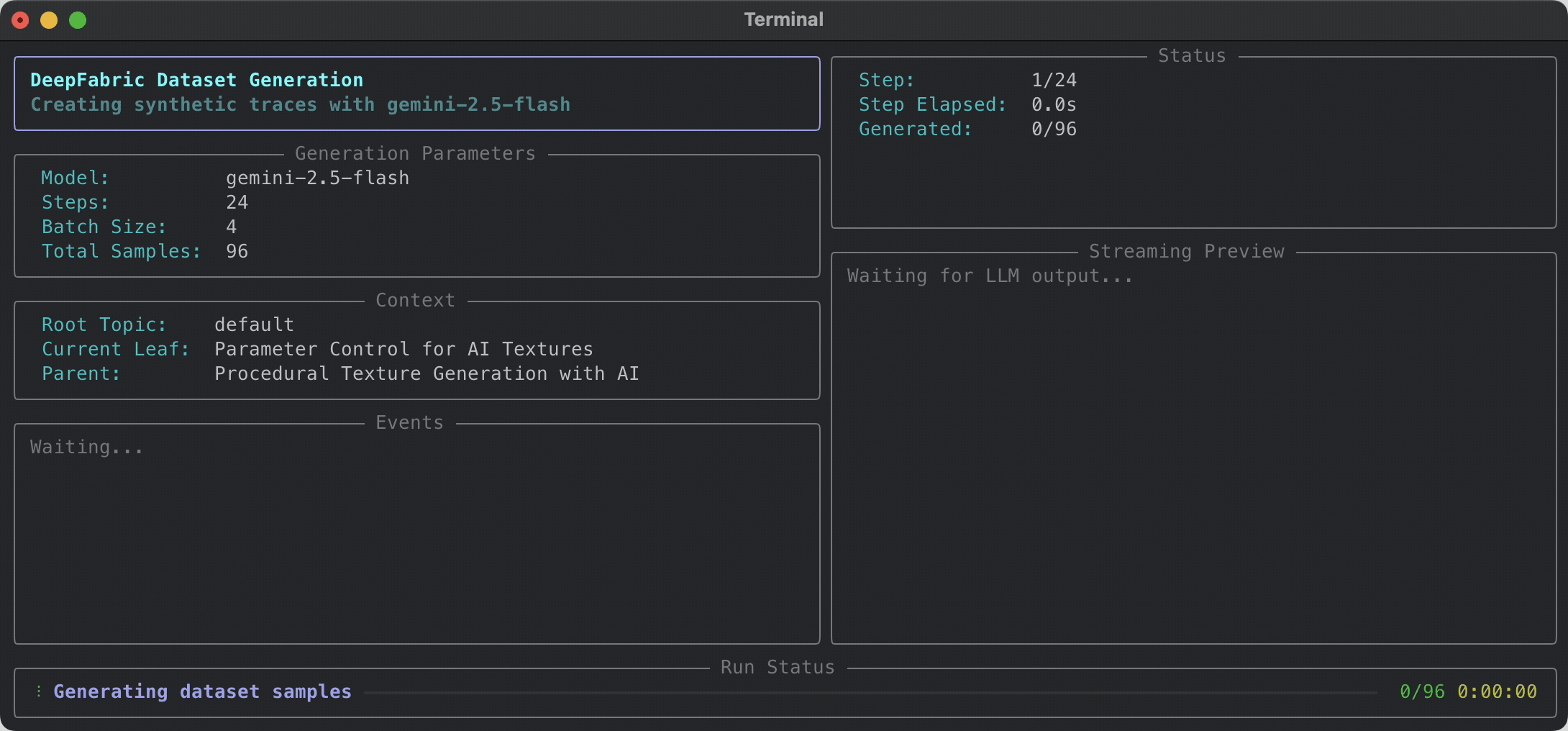
Task: Click the Step Elapsed value 0.0s
Action: (x=1054, y=105)
